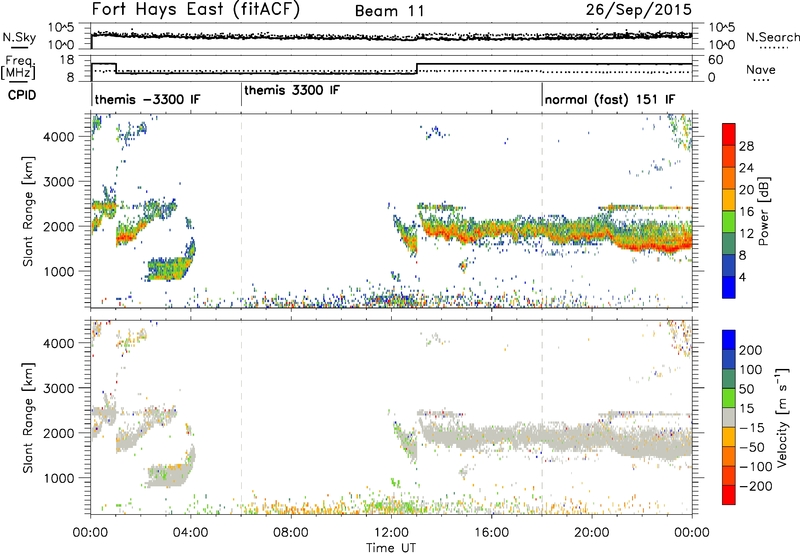This screenshot has width=800, height=554.
Task: Click the "24" Power colorbar tick label
Action: (x=746, y=168)
